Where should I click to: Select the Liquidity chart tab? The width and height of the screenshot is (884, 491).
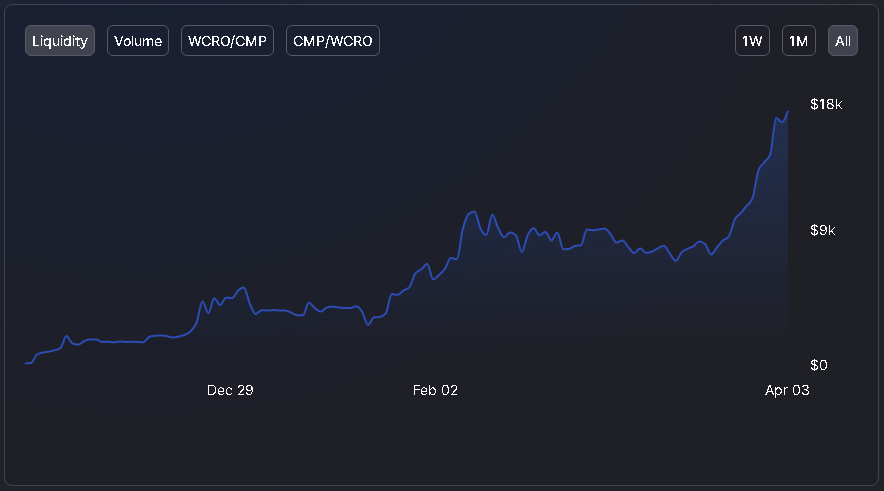tap(60, 41)
